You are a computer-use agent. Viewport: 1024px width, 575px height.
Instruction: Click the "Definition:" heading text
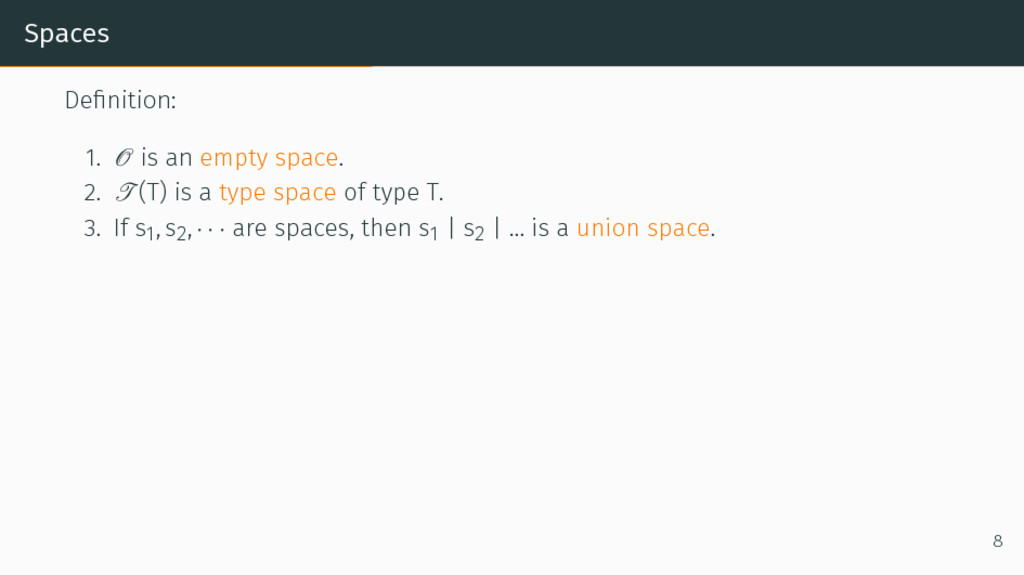[x=120, y=100]
